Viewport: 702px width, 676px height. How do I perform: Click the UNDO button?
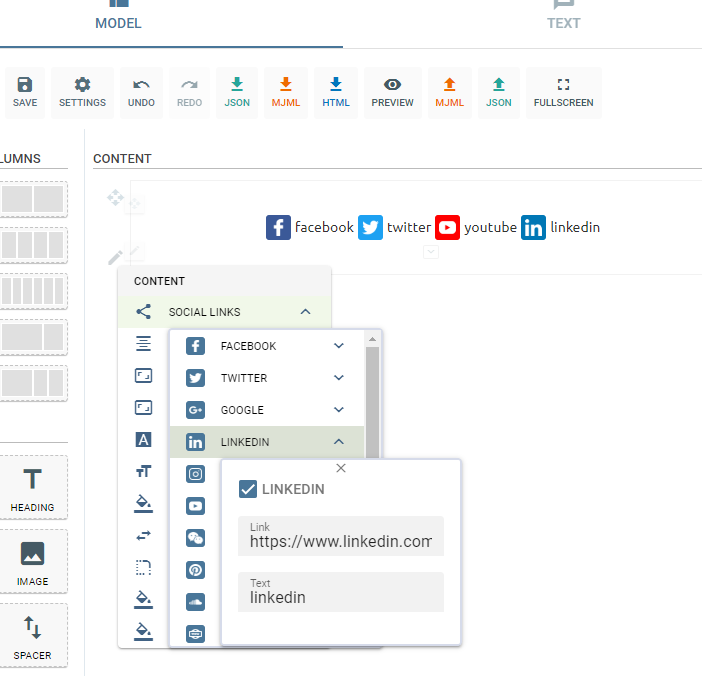(x=141, y=93)
